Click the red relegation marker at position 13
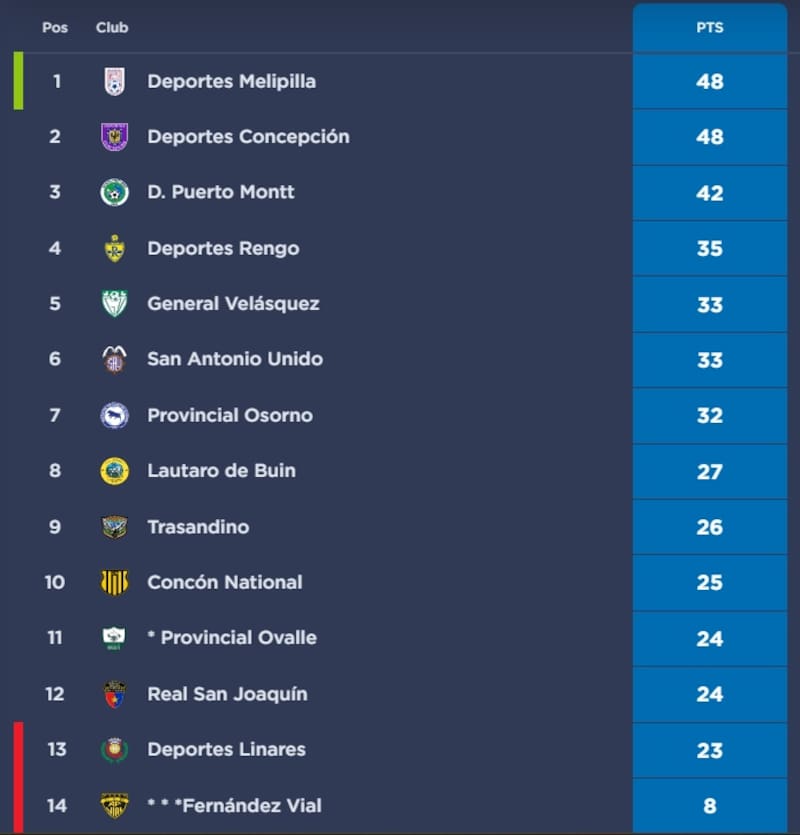 click(19, 750)
